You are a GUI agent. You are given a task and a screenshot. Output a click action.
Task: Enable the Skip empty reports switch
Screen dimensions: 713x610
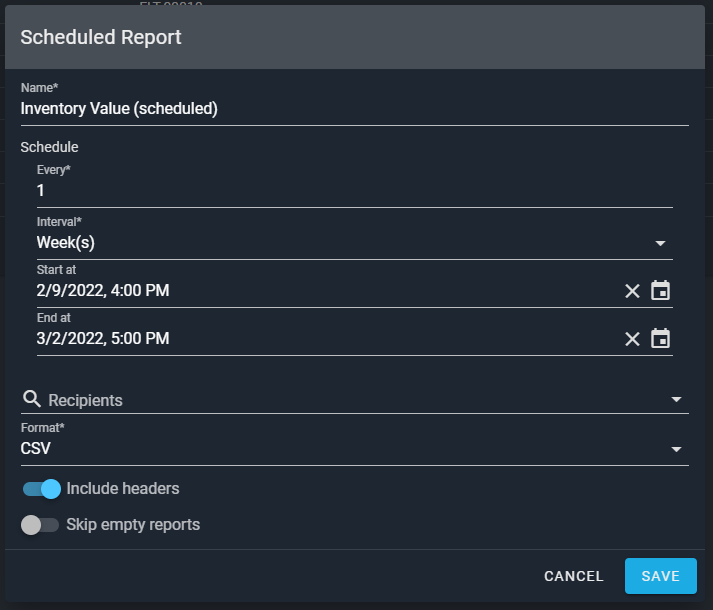[40, 525]
